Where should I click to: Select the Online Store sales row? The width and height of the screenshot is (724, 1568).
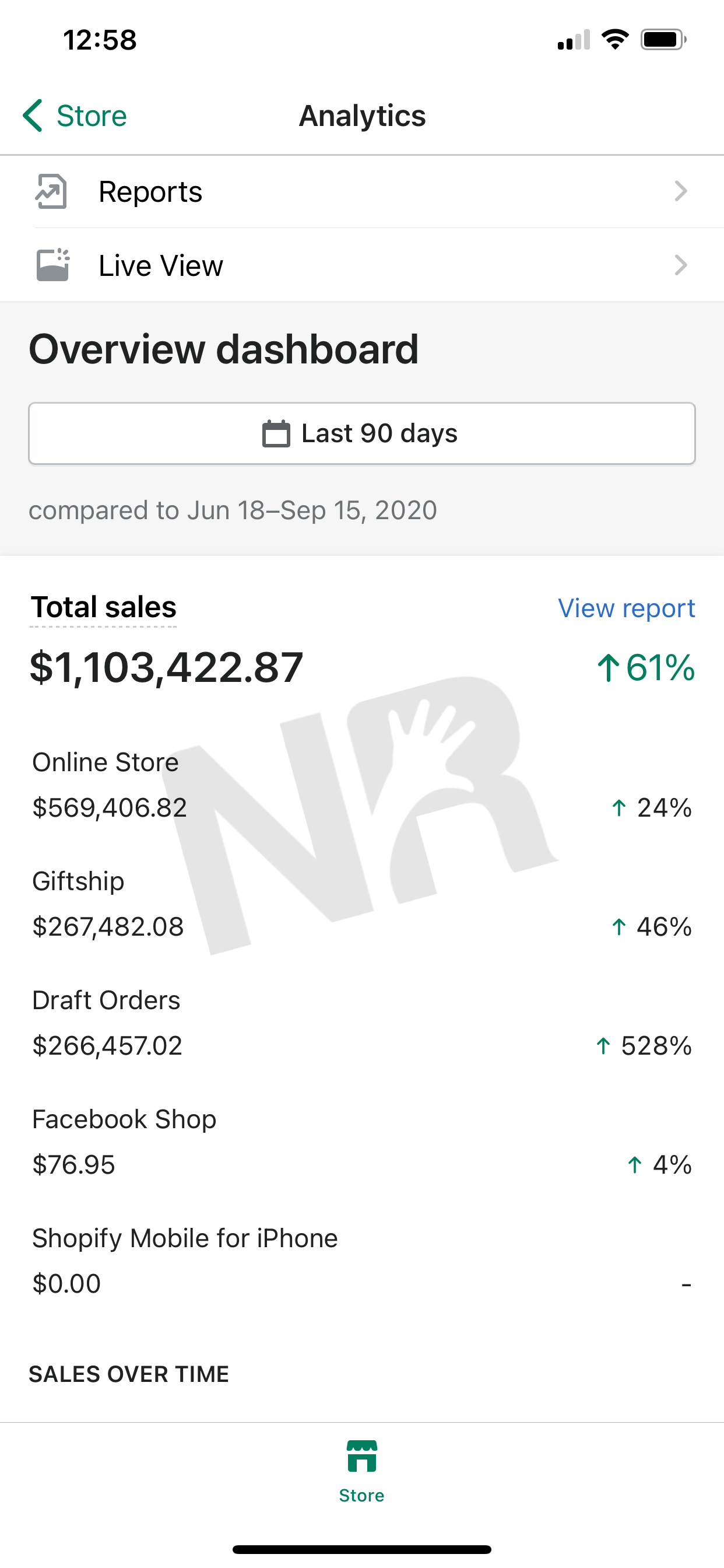click(x=361, y=785)
